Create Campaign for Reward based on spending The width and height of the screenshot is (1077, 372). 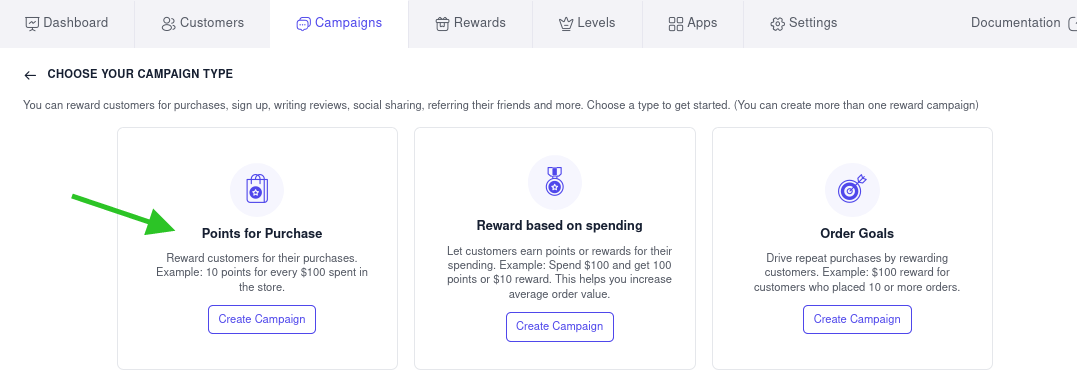(560, 327)
